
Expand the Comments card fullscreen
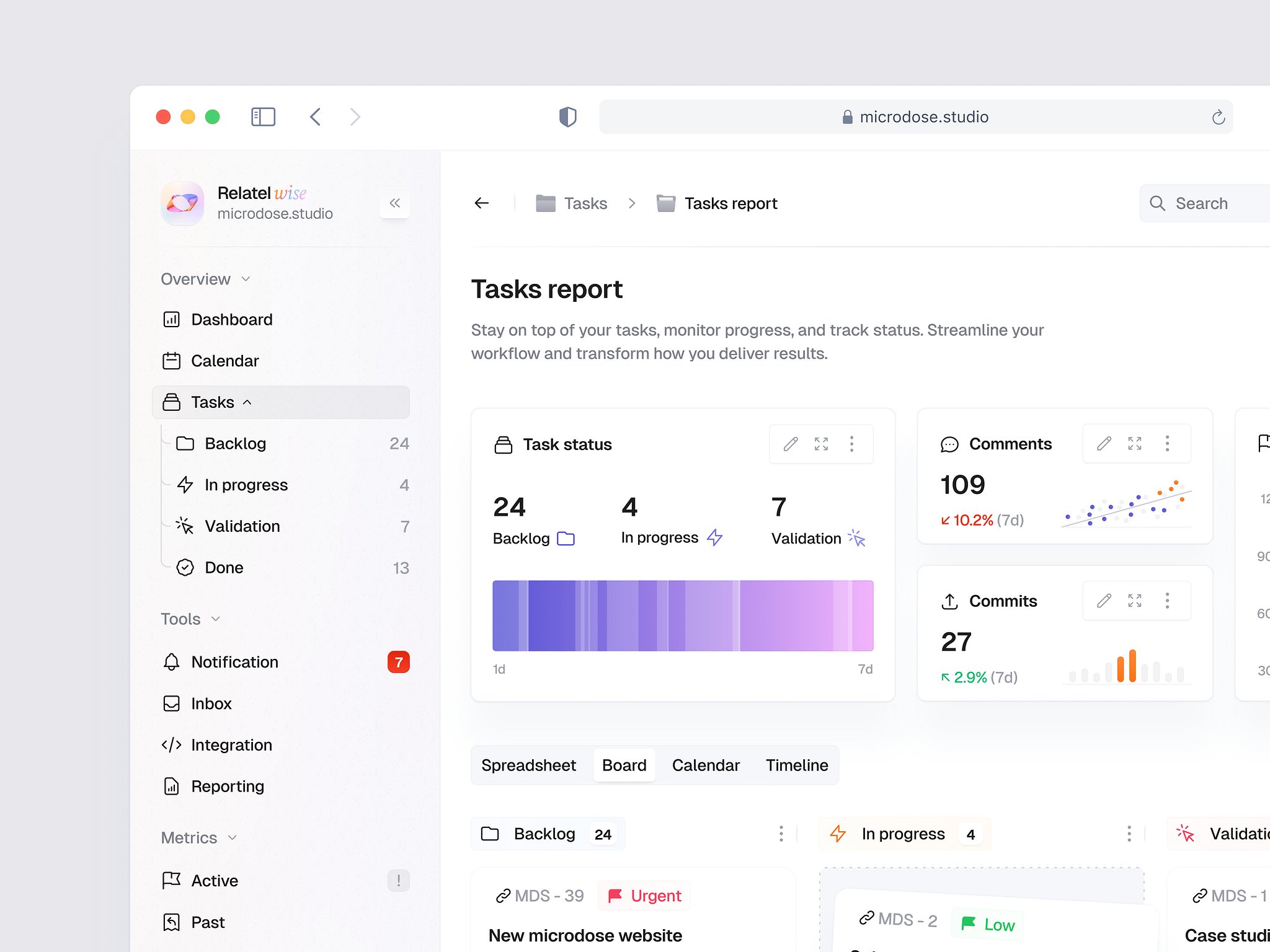[1135, 443]
